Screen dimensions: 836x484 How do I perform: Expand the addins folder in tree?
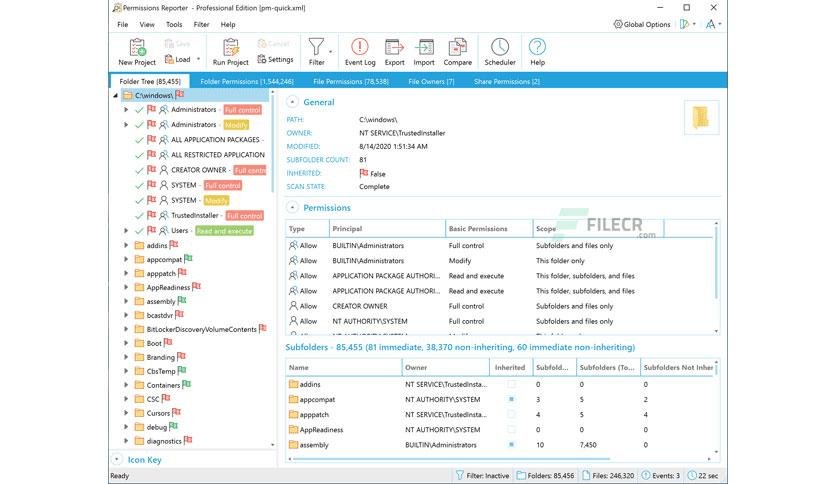(x=126, y=245)
